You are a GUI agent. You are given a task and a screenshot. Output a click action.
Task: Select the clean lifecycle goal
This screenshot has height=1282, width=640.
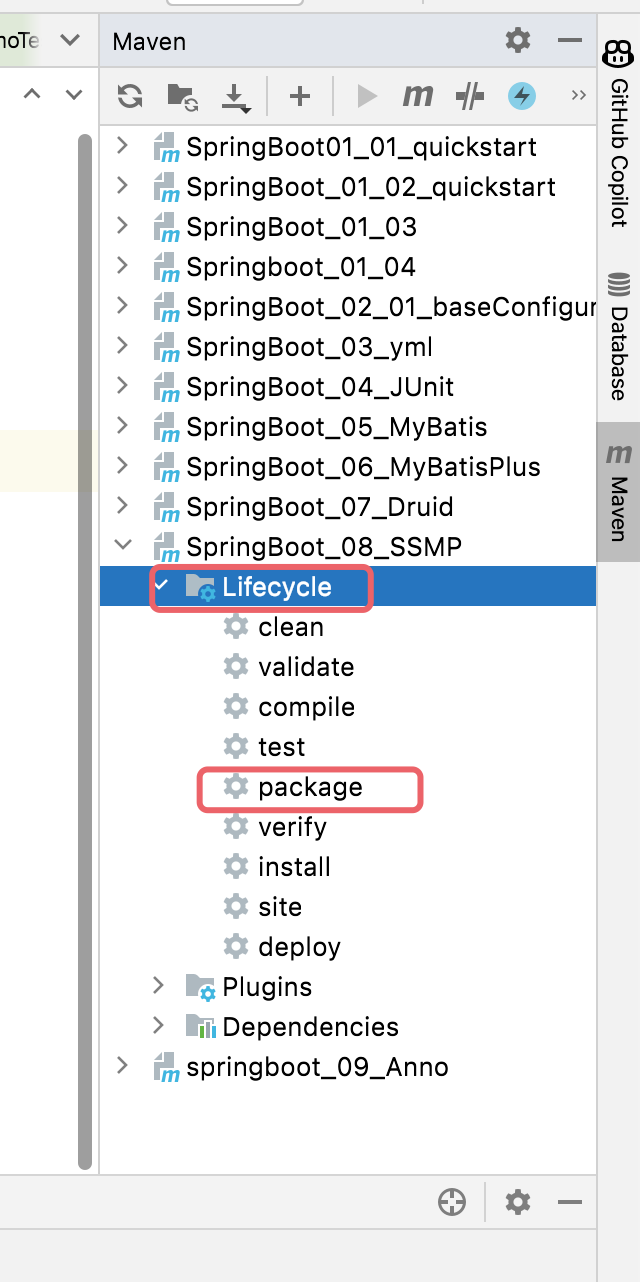tap(291, 627)
